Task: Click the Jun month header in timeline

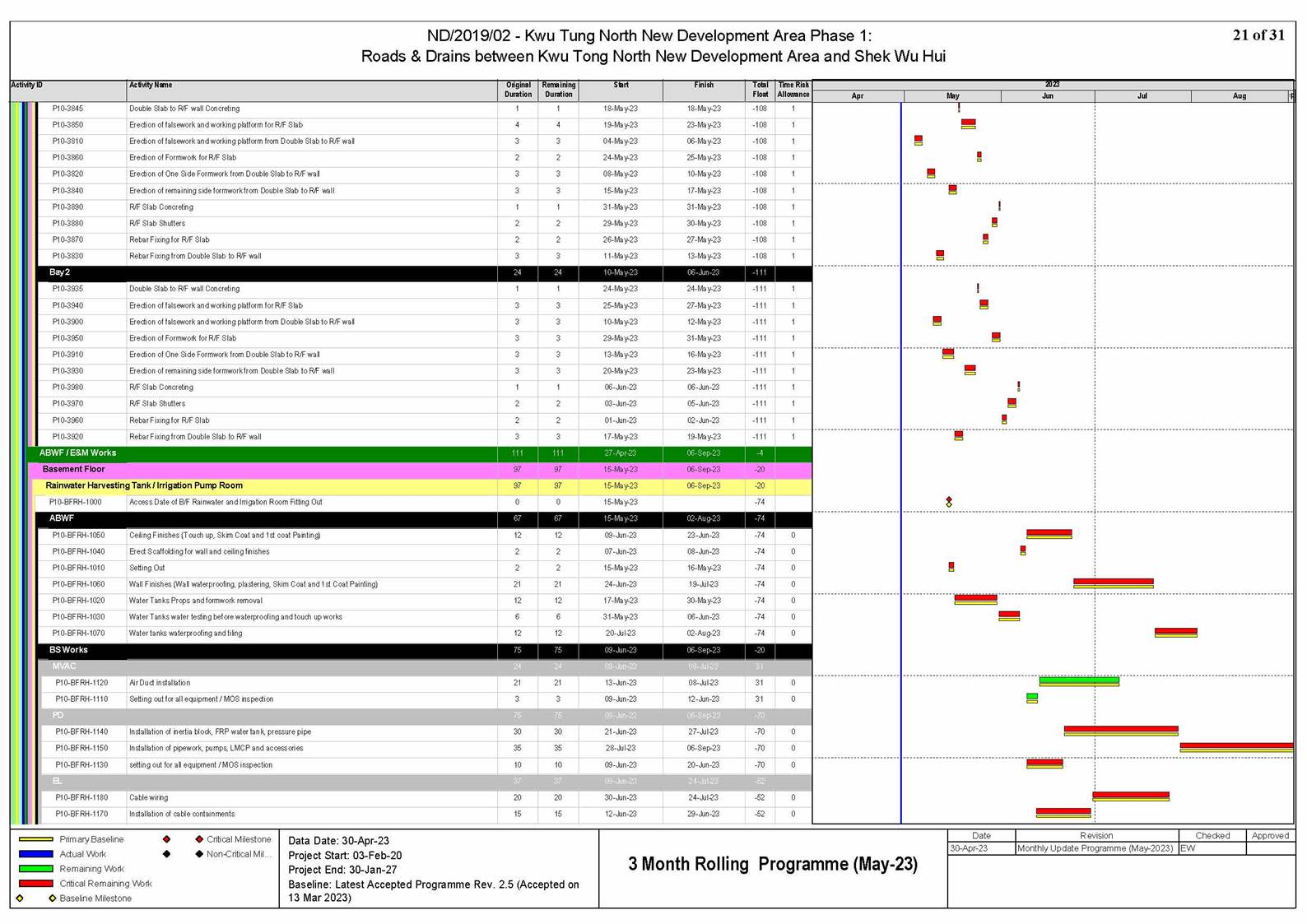Action: [x=1048, y=96]
